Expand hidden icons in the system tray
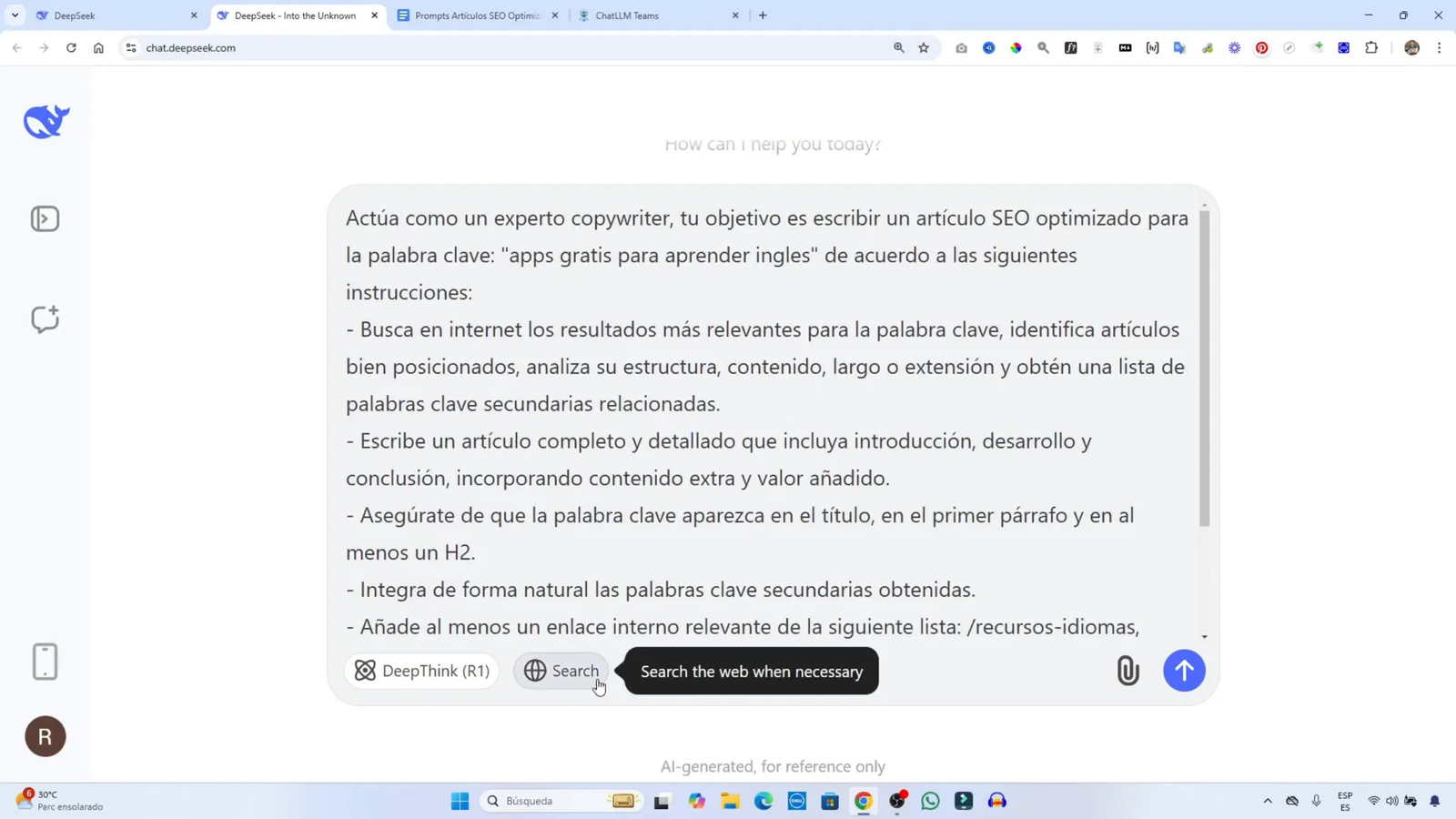1456x819 pixels. click(1267, 801)
